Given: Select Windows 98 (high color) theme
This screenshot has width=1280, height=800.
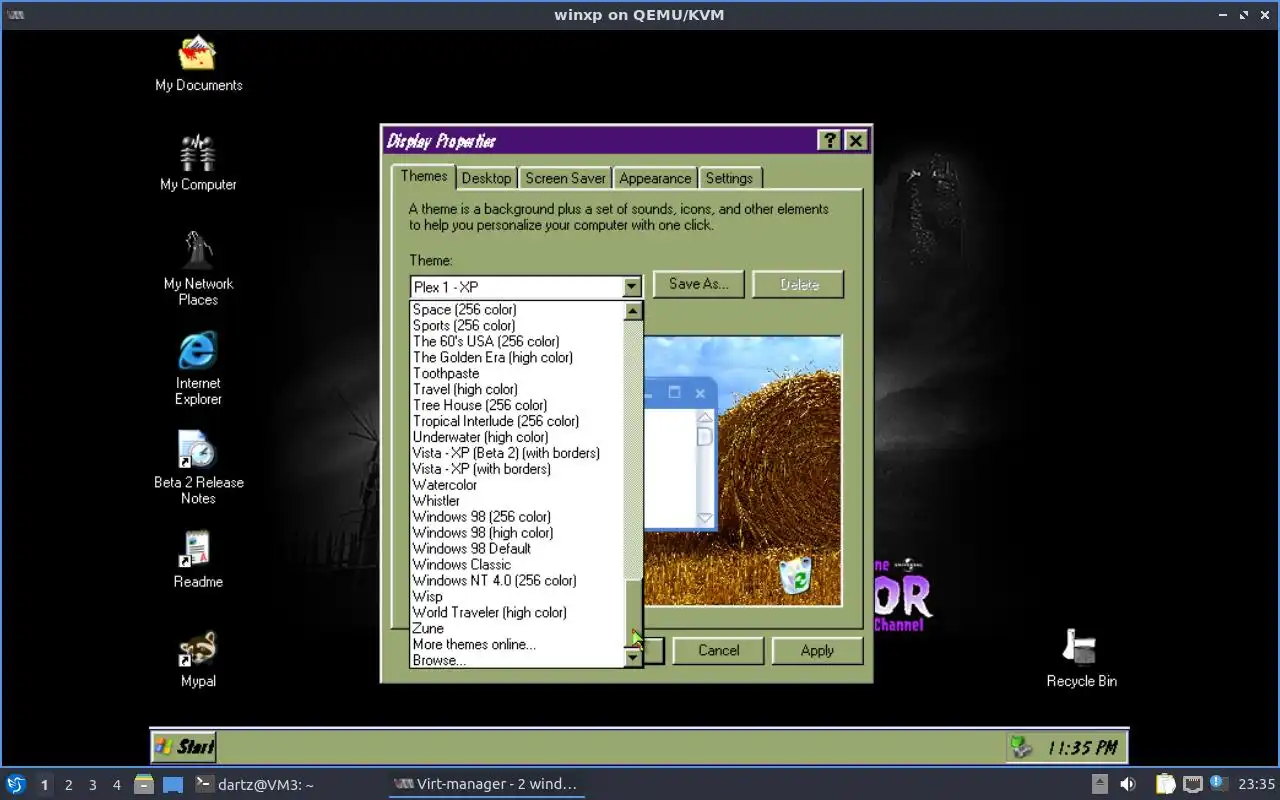Looking at the screenshot, I should (517, 534).
